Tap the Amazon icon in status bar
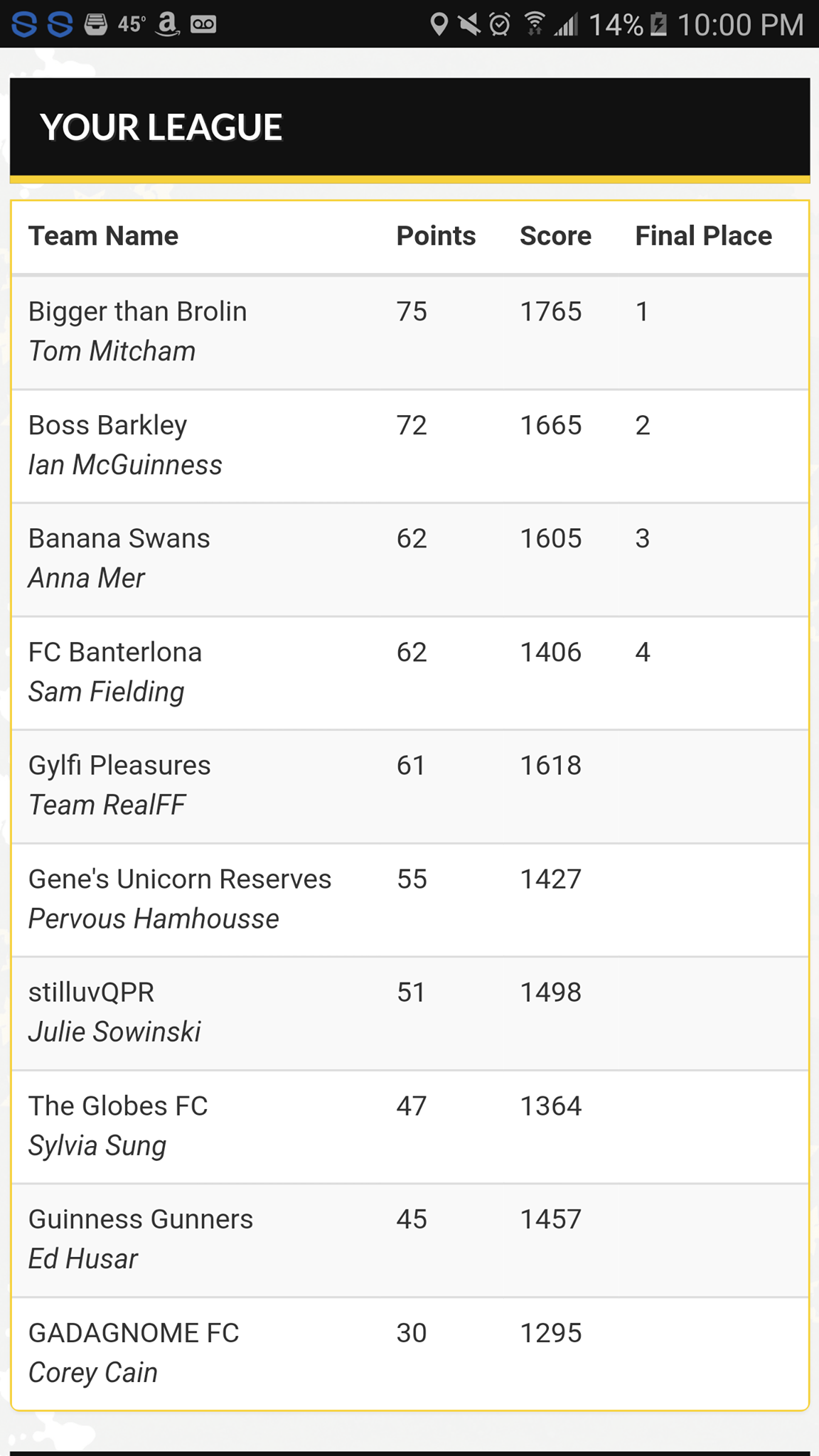Image resolution: width=819 pixels, height=1456 pixels. coord(167,24)
